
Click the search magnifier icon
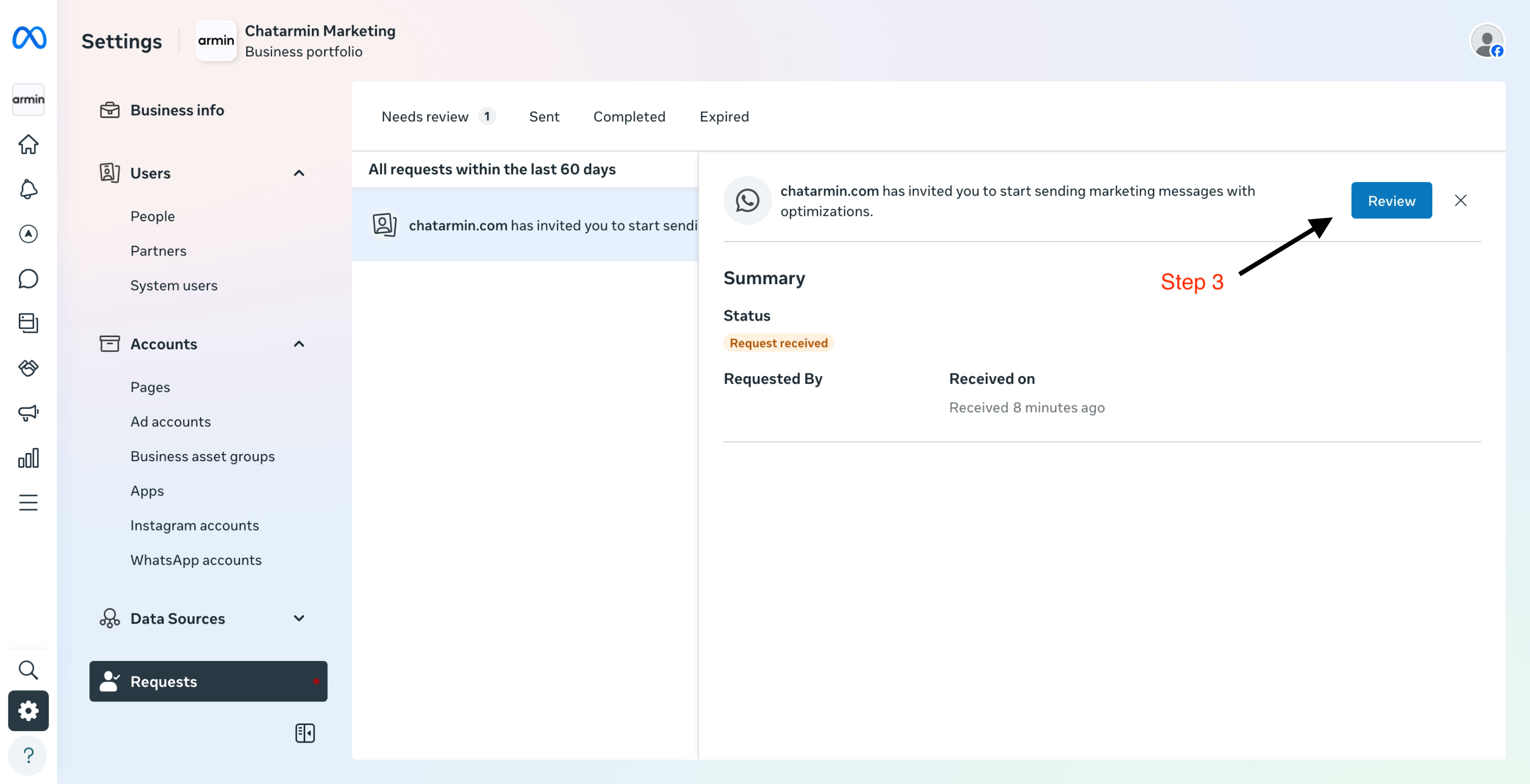point(29,669)
